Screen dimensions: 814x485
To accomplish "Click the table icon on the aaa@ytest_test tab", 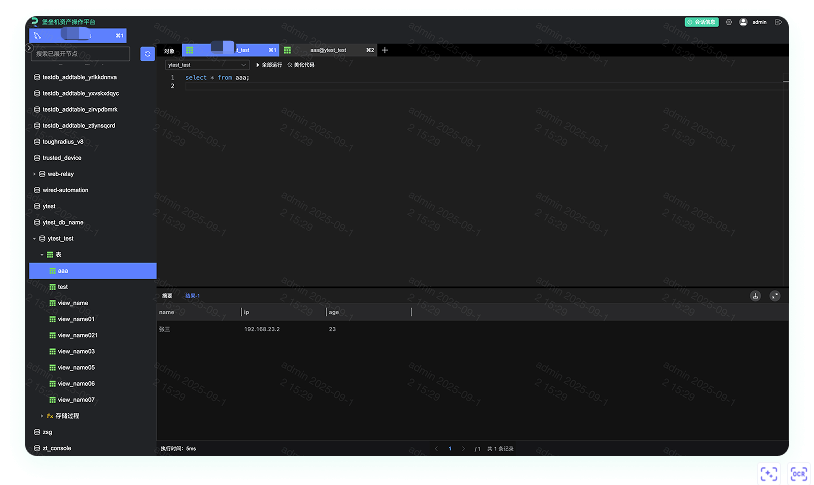I will point(287,50).
